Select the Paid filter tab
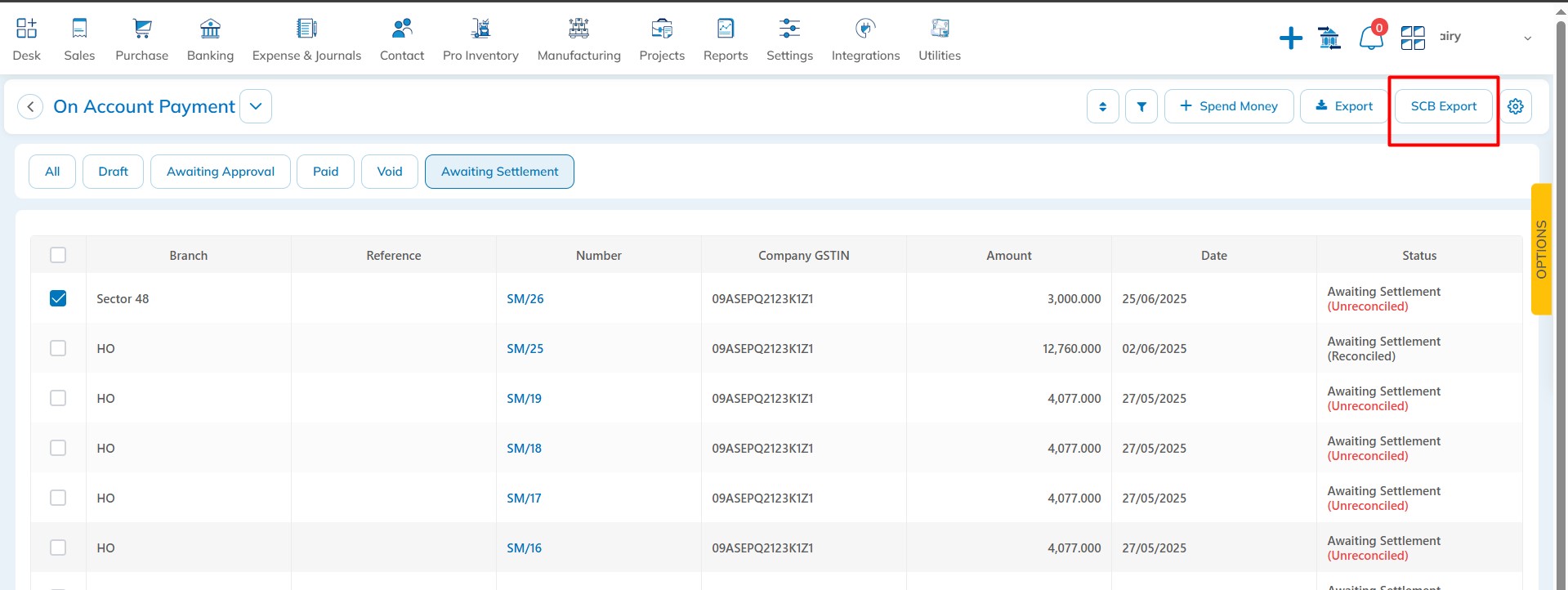 (325, 172)
